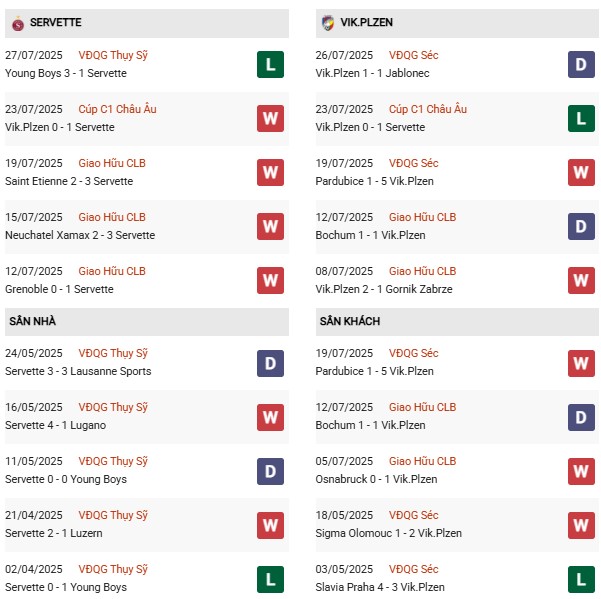Open the SÂN KHÁCH away matches section
The image size is (601, 599).
(x=350, y=321)
